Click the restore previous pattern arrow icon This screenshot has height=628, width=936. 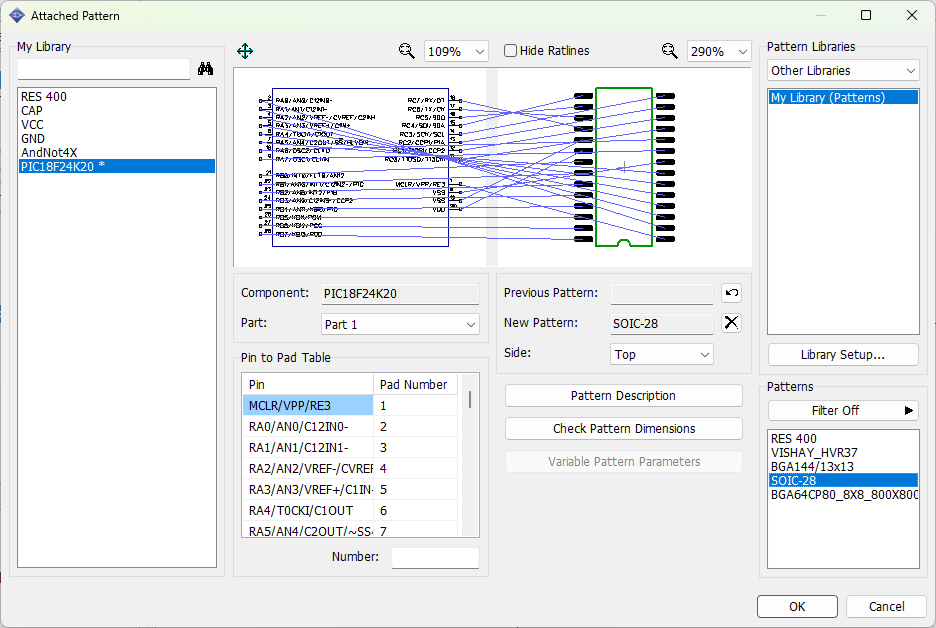click(732, 293)
